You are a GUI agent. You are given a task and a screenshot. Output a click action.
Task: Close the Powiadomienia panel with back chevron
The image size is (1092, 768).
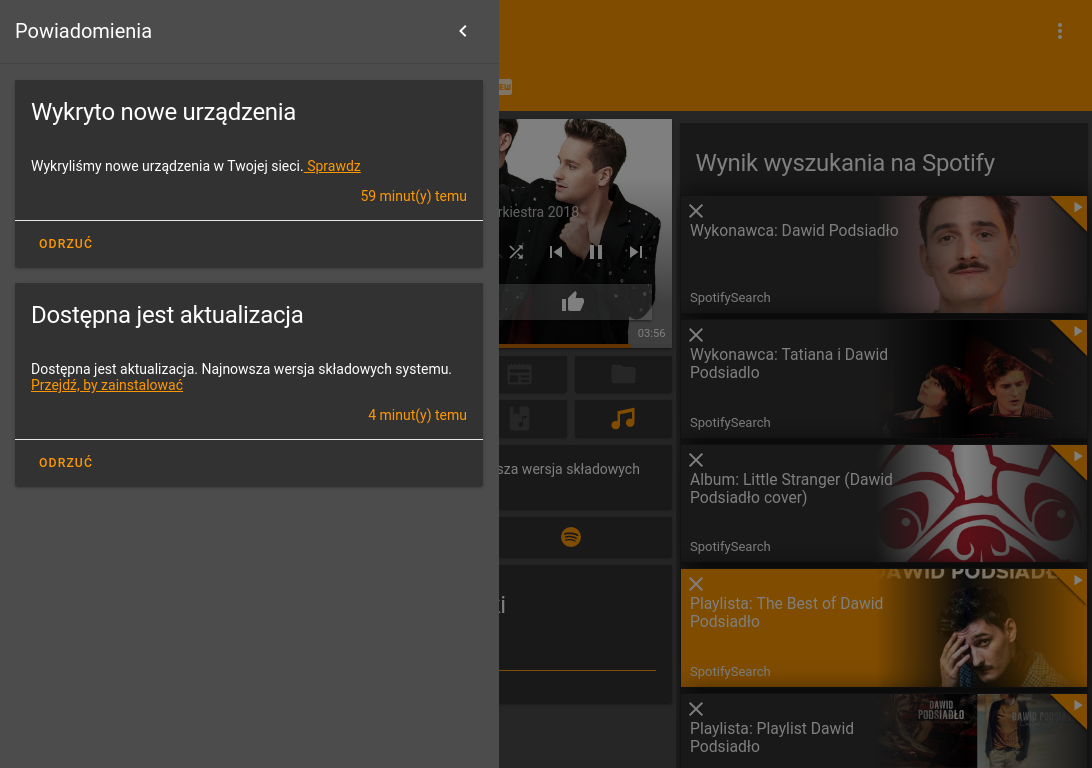pos(463,31)
